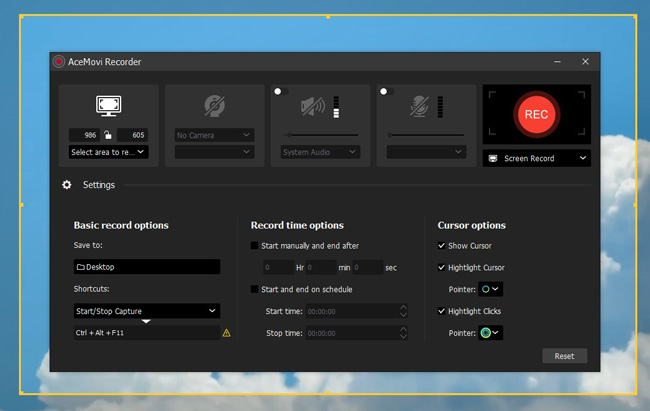Open the System Audio source dropdown

tap(320, 152)
